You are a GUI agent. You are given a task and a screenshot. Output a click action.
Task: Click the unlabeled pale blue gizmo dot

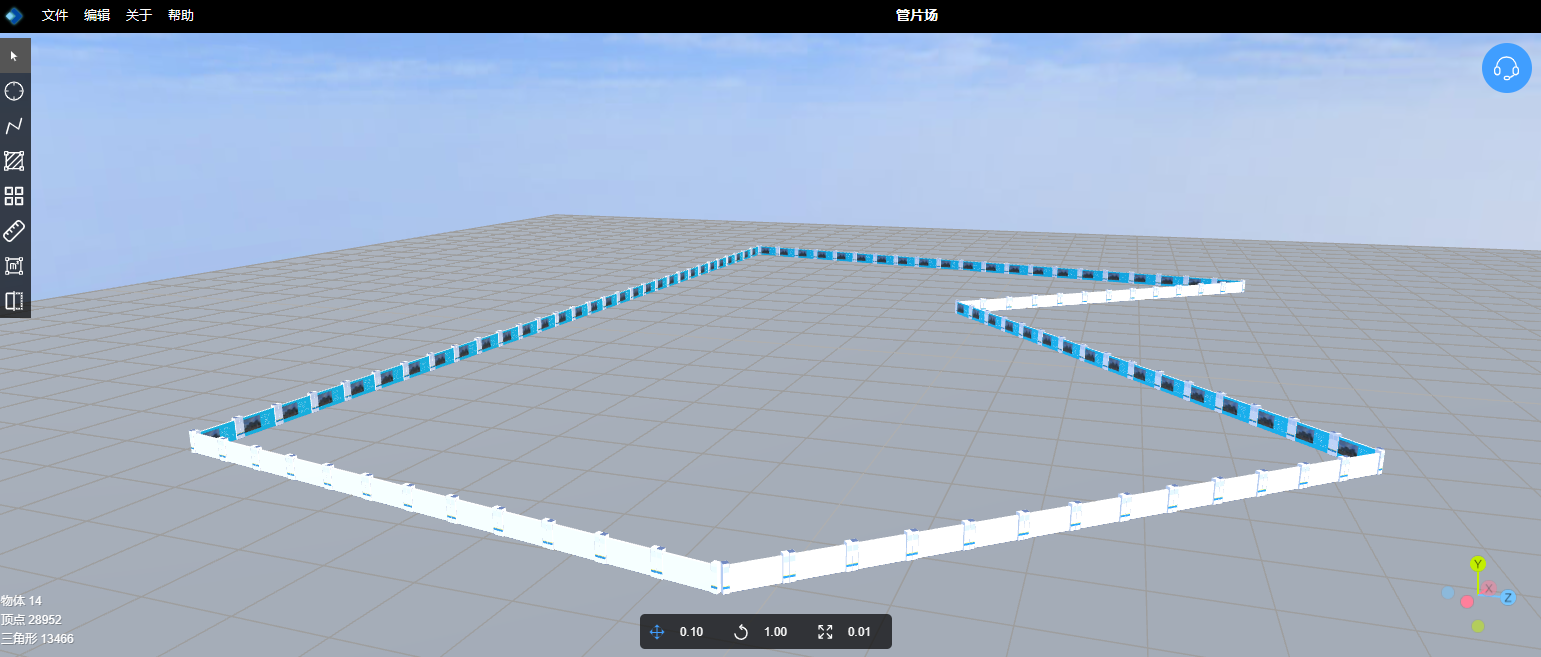[x=1447, y=592]
